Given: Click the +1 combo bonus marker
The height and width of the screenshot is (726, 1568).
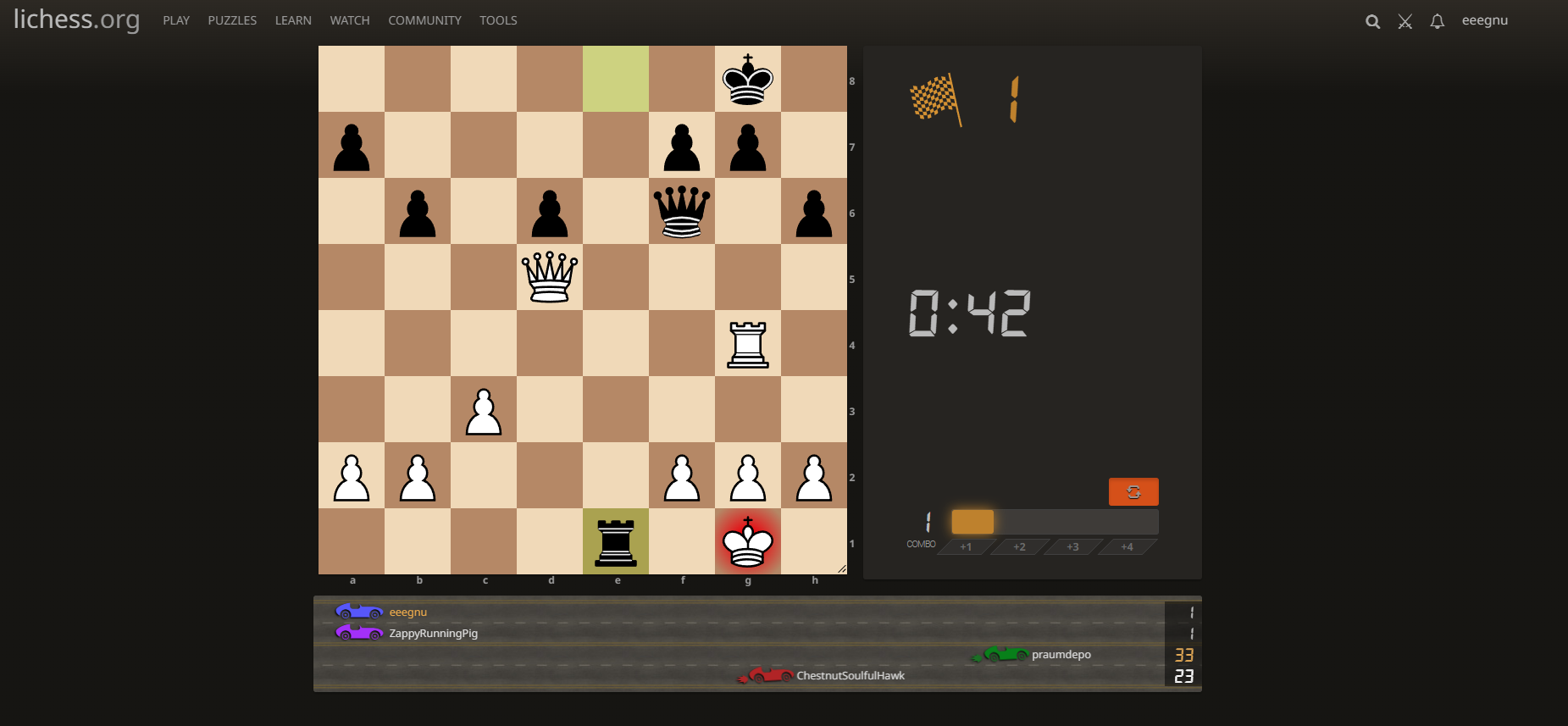Looking at the screenshot, I should click(x=966, y=546).
